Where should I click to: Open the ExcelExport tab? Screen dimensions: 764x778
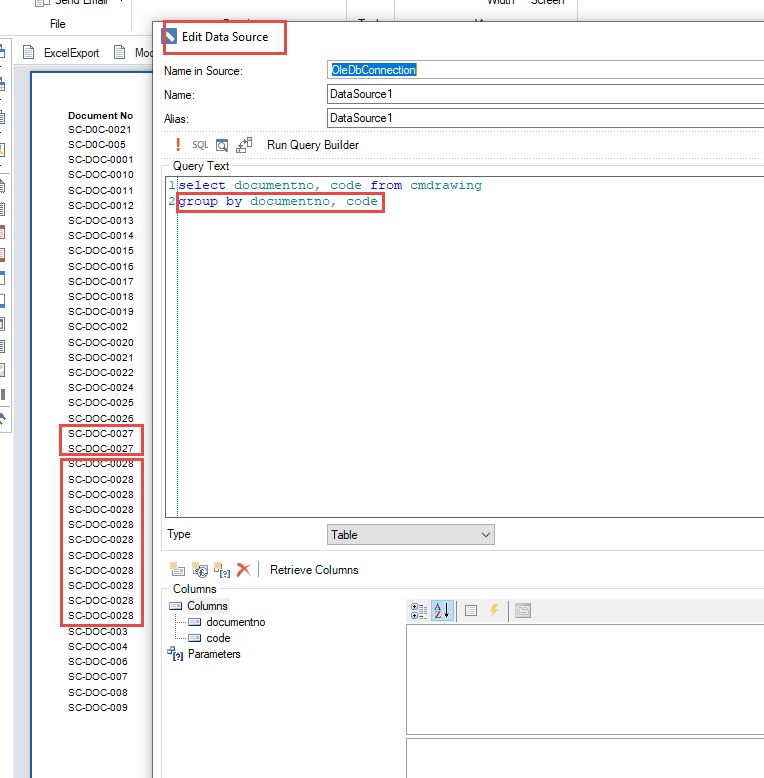(x=71, y=53)
